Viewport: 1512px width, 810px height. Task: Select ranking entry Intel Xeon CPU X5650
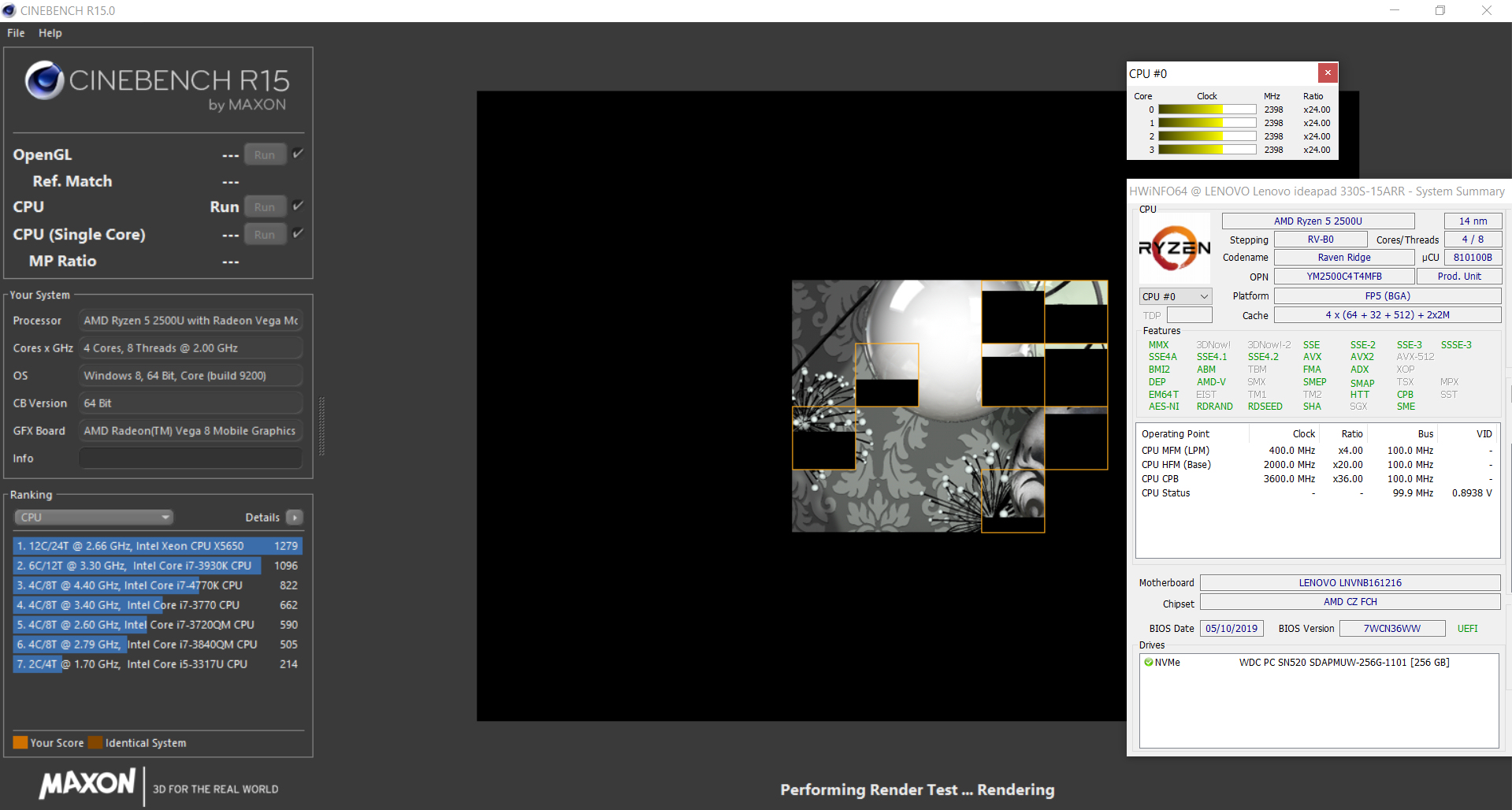158,546
